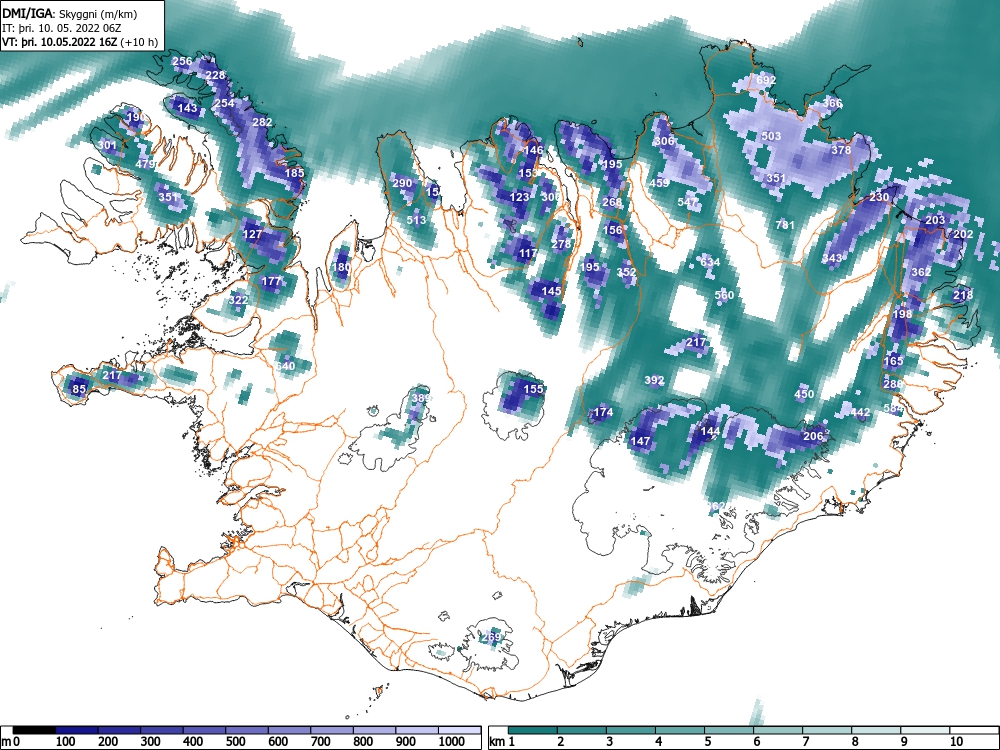The height and width of the screenshot is (750, 1000).
Task: Click the 290 visibility value
Action: [402, 183]
